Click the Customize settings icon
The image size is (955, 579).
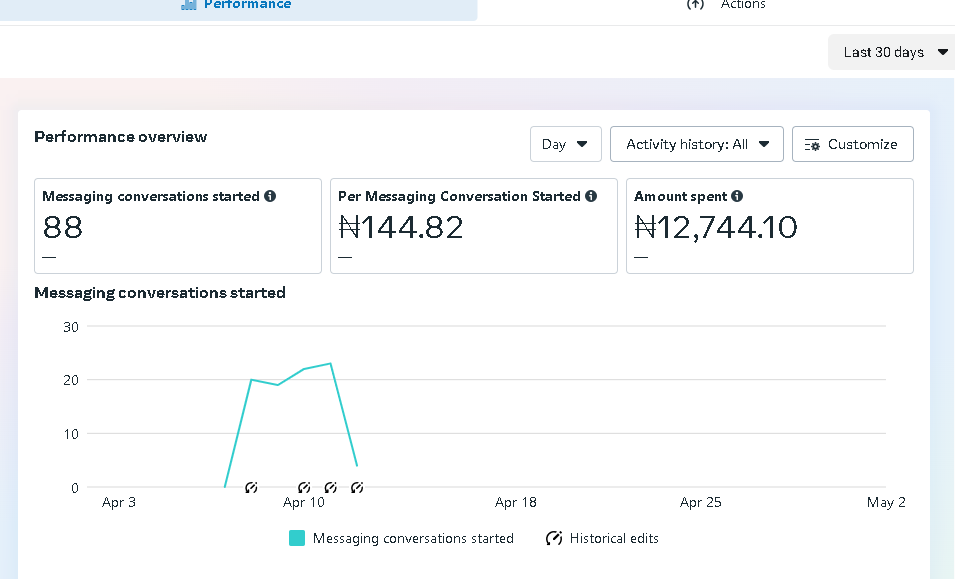(x=812, y=145)
